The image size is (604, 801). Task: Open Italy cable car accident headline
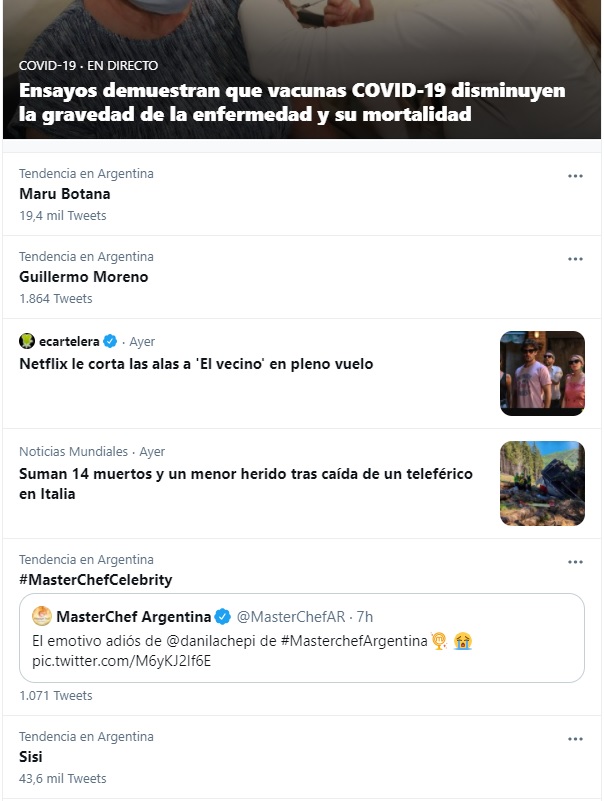[x=246, y=484]
